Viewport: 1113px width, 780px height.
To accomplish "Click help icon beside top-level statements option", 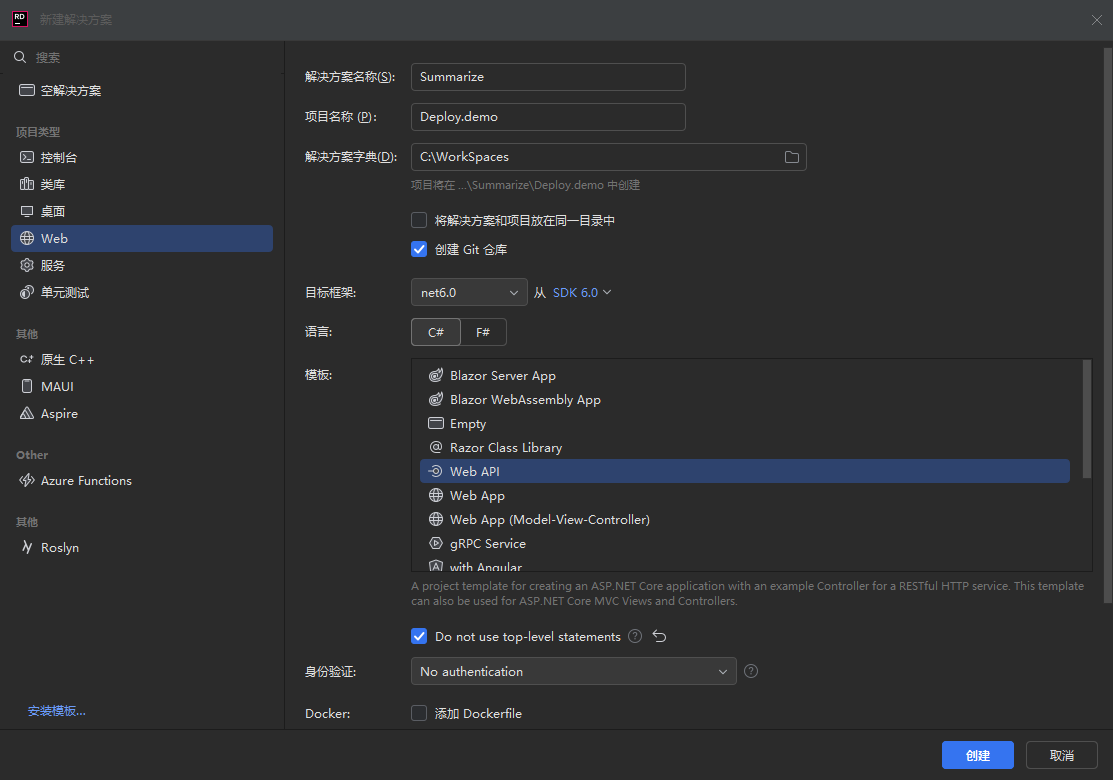I will click(635, 636).
